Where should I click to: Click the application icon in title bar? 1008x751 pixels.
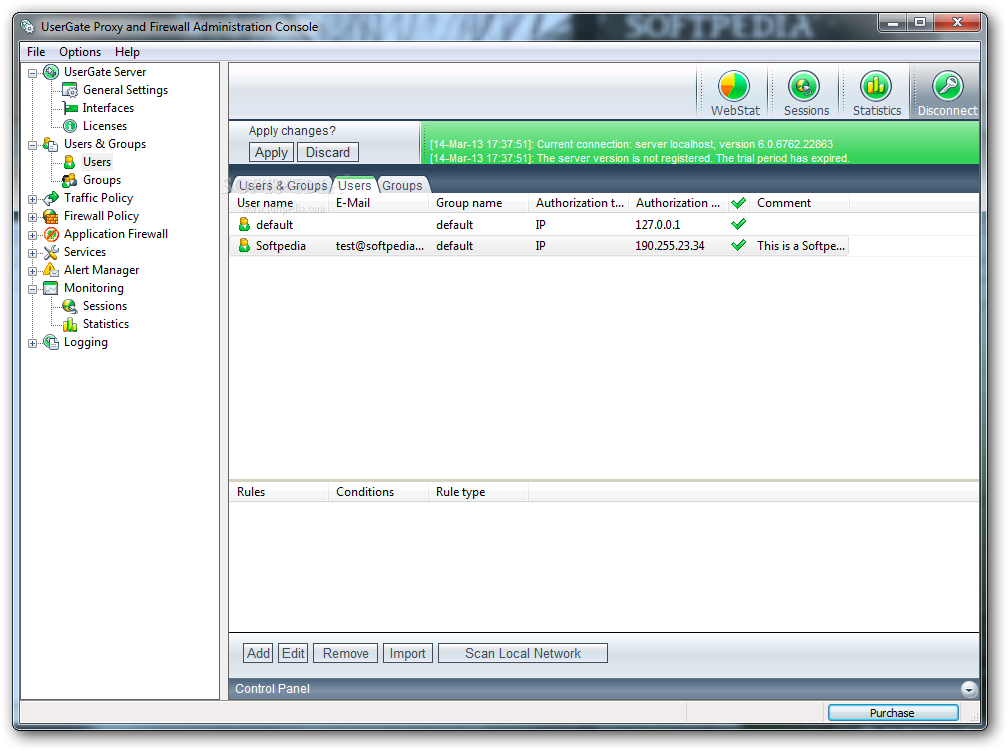(27, 26)
